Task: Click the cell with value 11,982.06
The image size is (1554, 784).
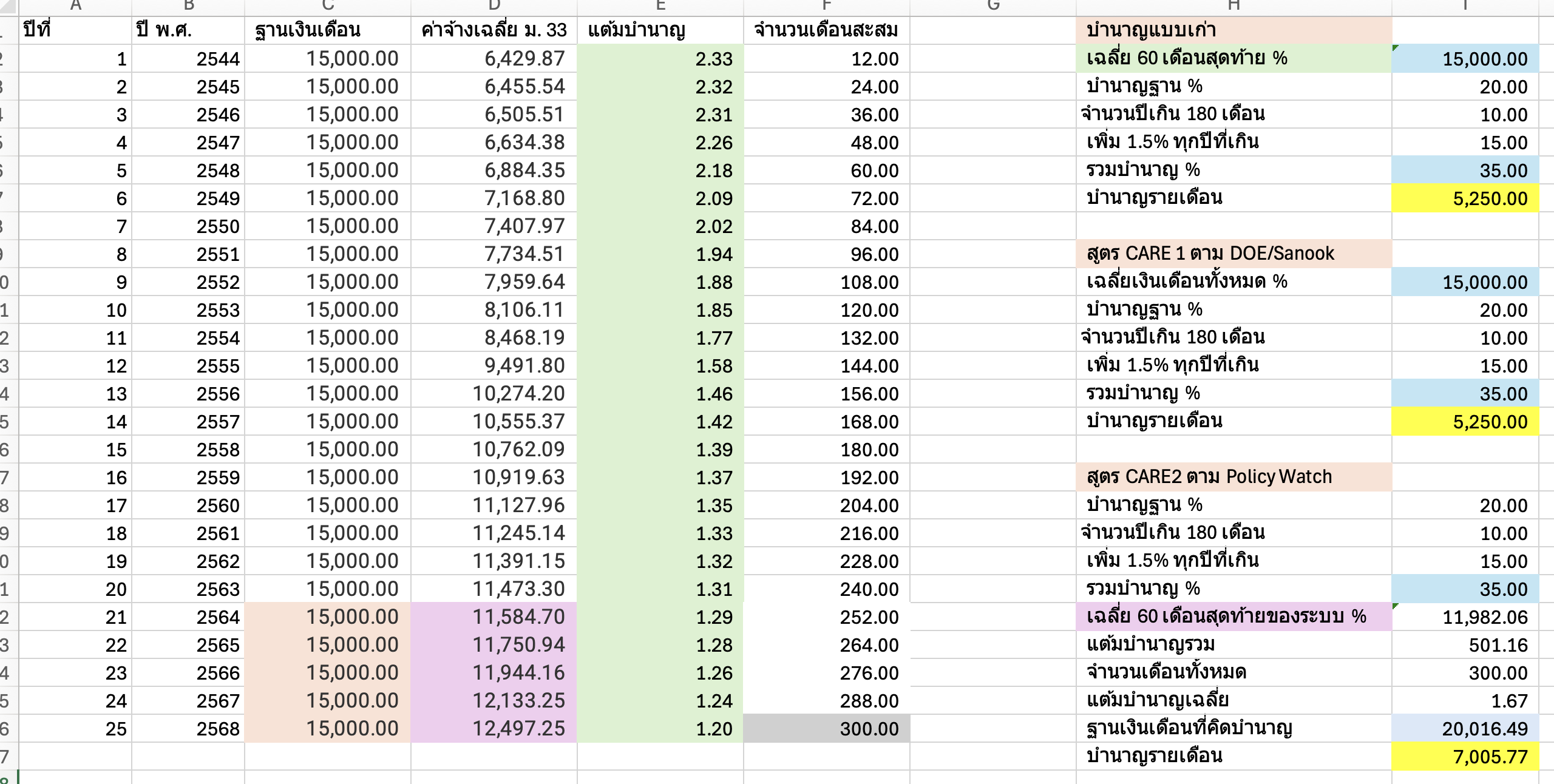Action: pyautogui.click(x=1465, y=617)
